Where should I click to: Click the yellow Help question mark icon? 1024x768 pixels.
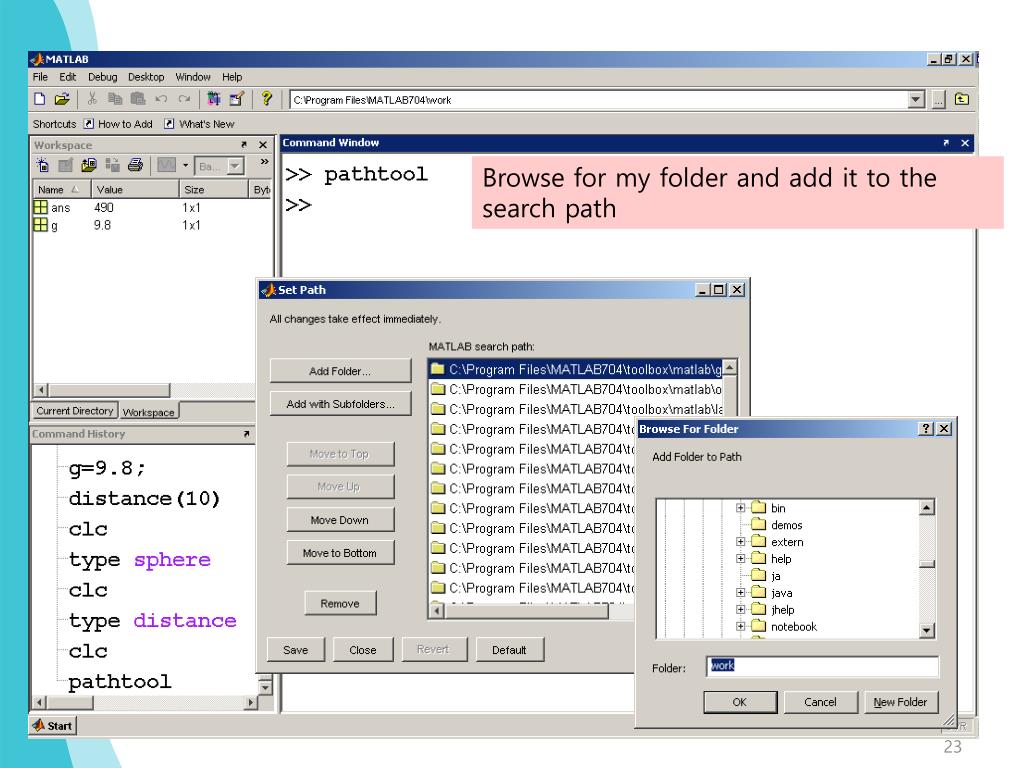click(x=266, y=99)
